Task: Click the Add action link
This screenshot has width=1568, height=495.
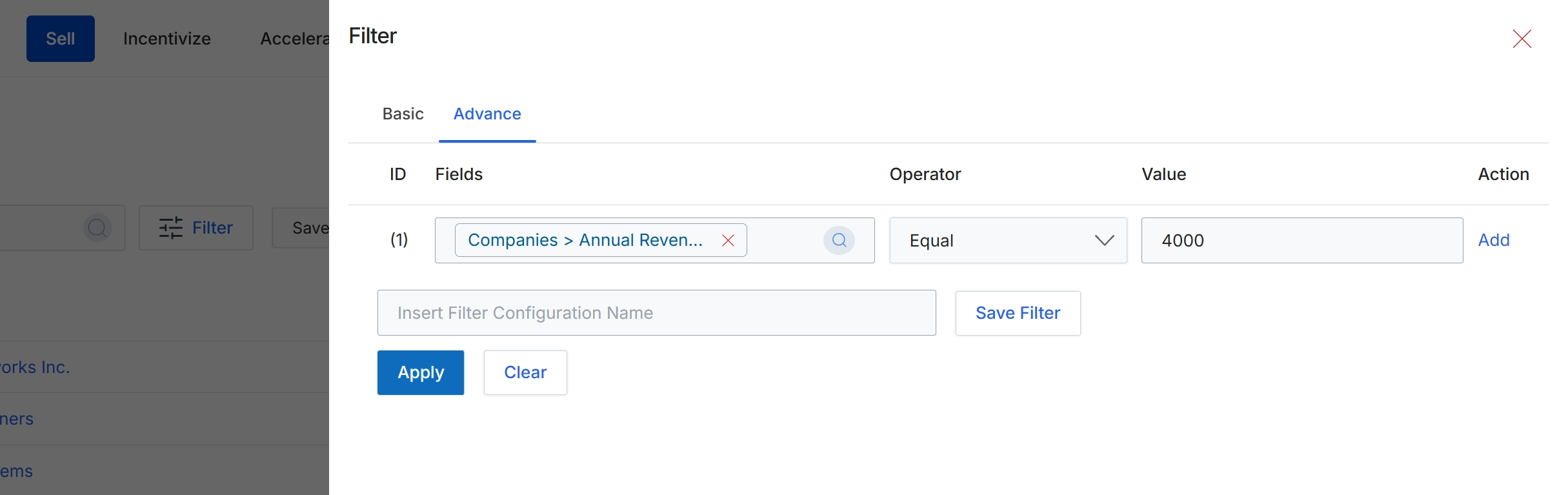Action: coord(1494,240)
